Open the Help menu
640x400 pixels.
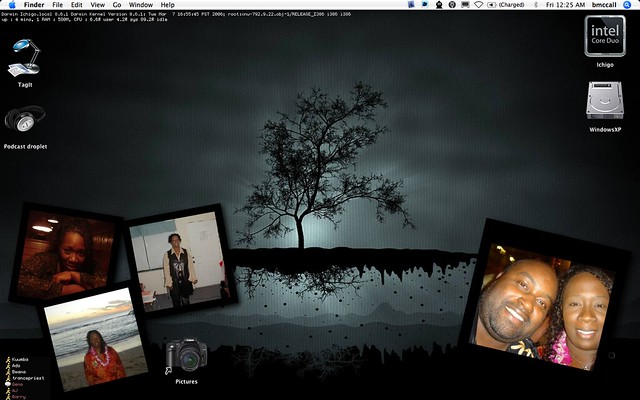pos(167,5)
